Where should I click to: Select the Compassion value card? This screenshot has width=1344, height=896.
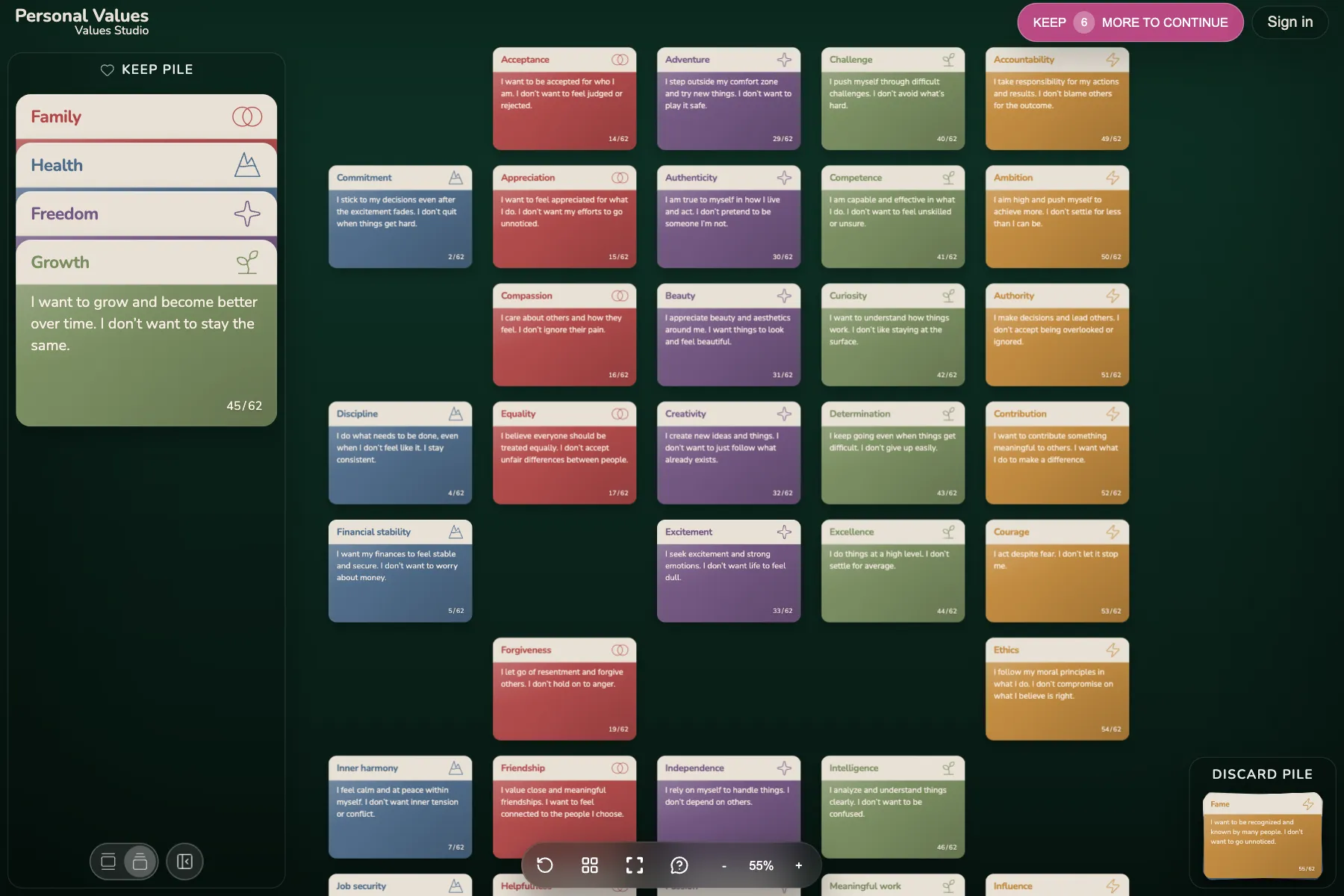(x=564, y=335)
